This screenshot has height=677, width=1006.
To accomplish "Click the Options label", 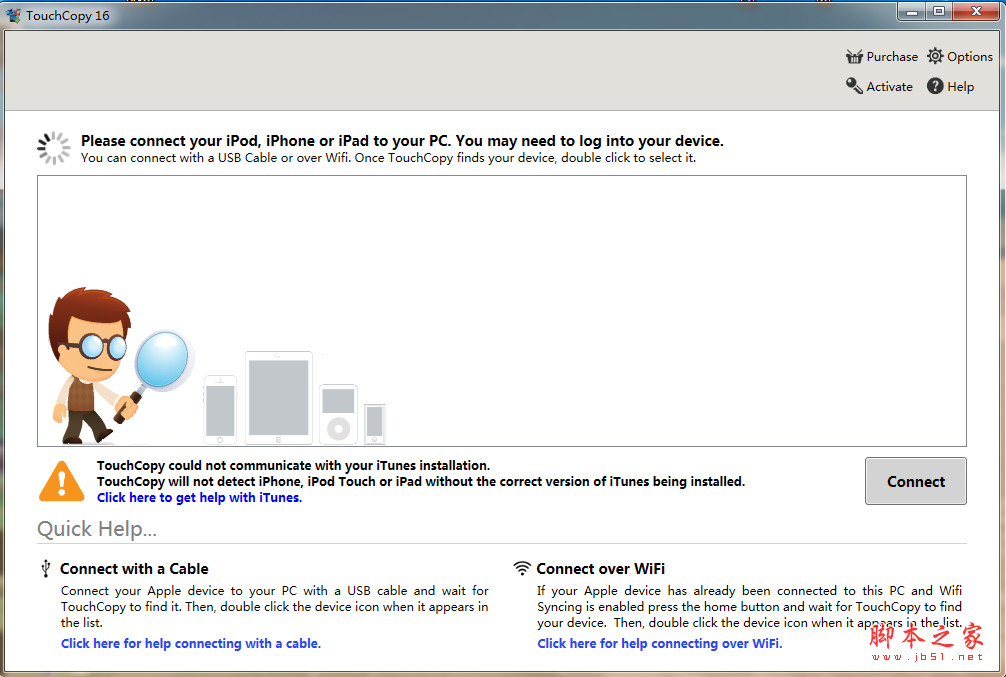I will (970, 56).
